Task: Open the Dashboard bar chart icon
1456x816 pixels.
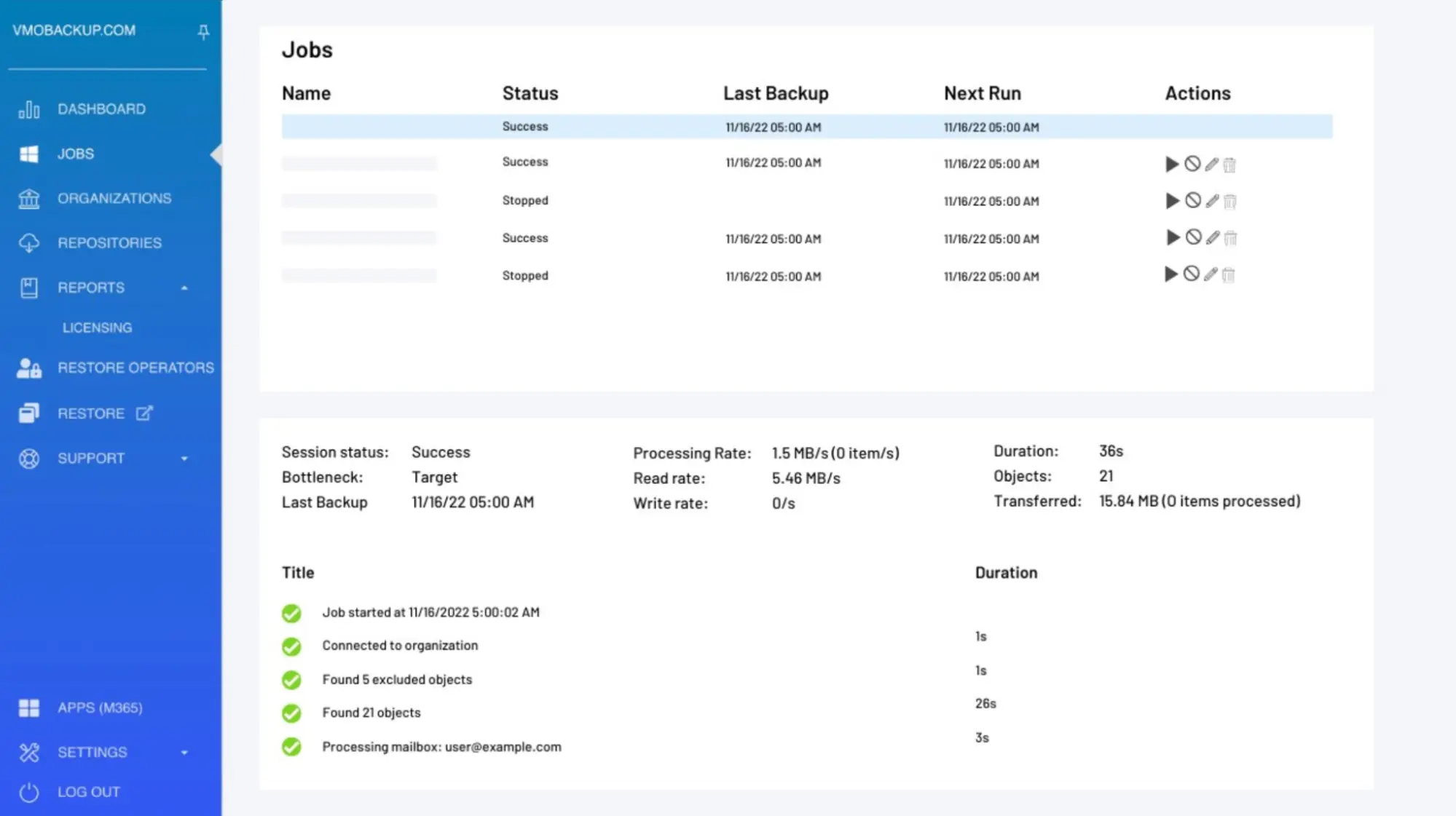Action: tap(29, 109)
